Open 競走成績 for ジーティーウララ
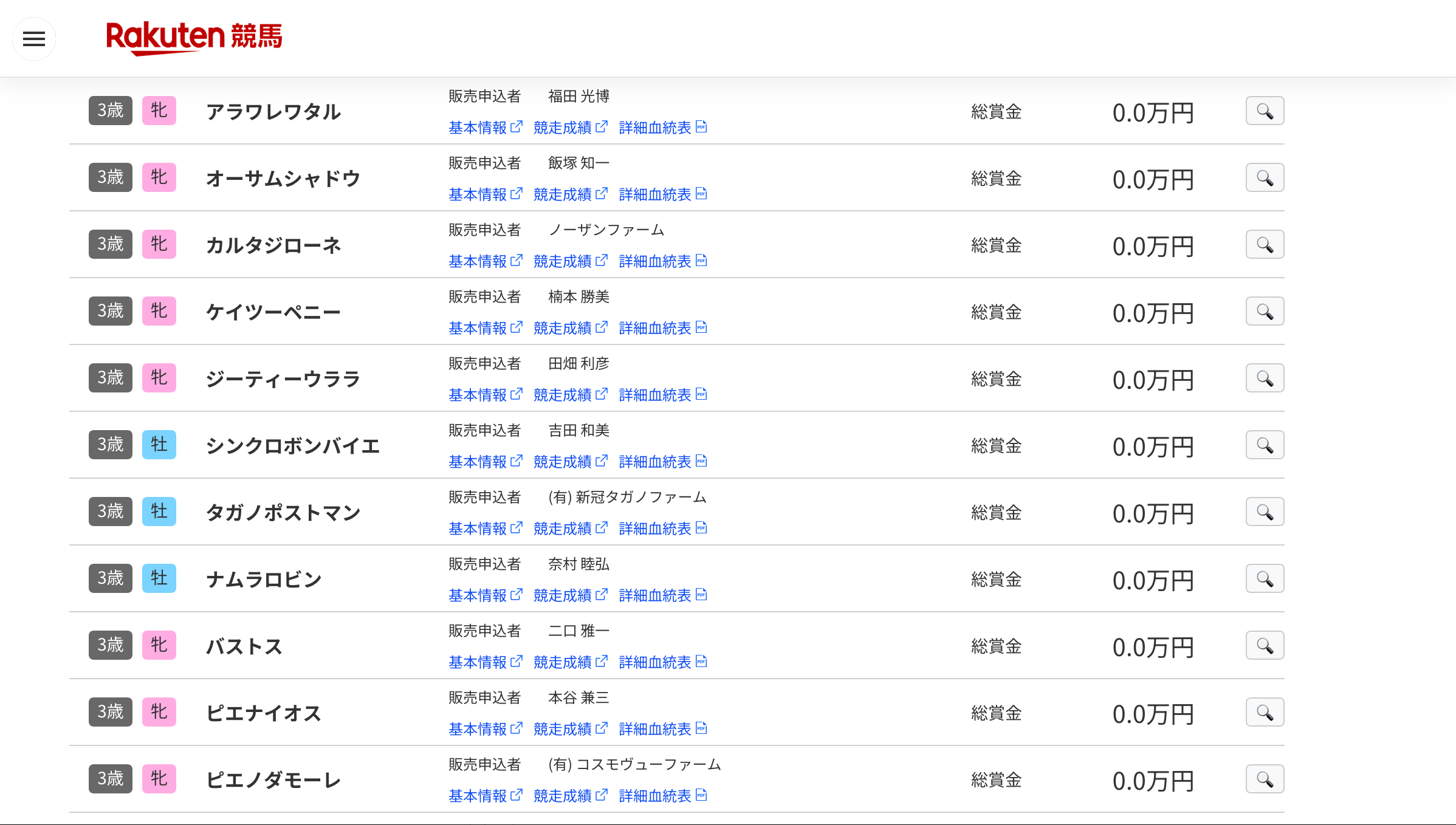Viewport: 1456px width, 825px height. coord(571,395)
